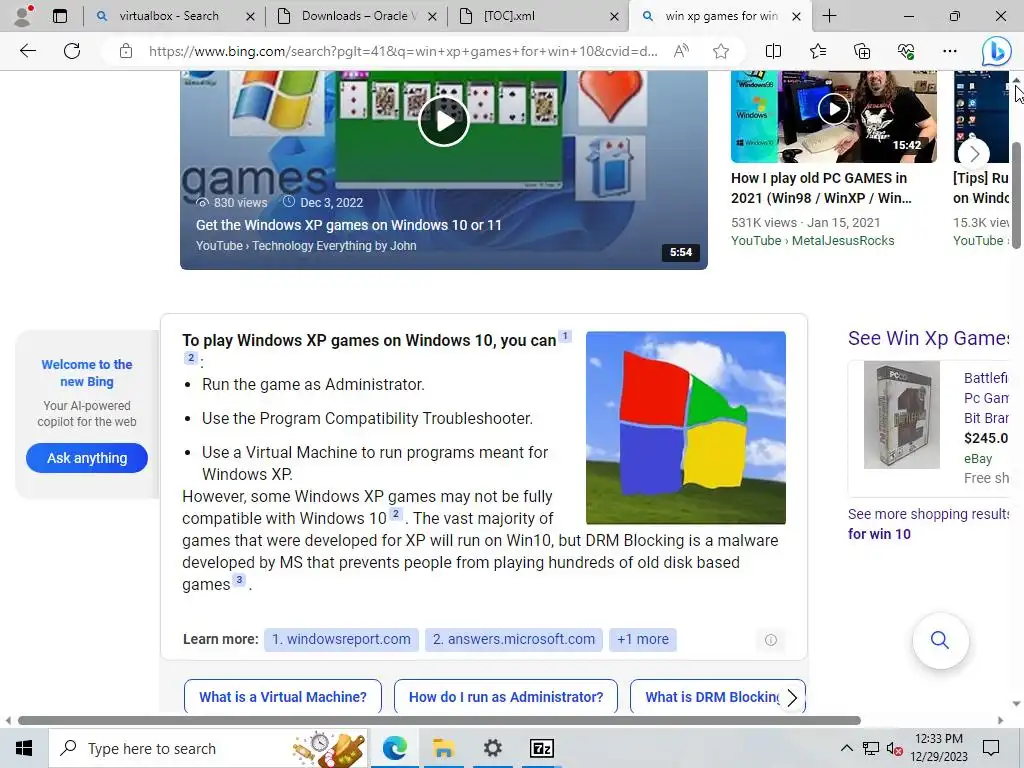Select How do I run as Administrator?
Viewport: 1024px width, 768px height.
(506, 697)
